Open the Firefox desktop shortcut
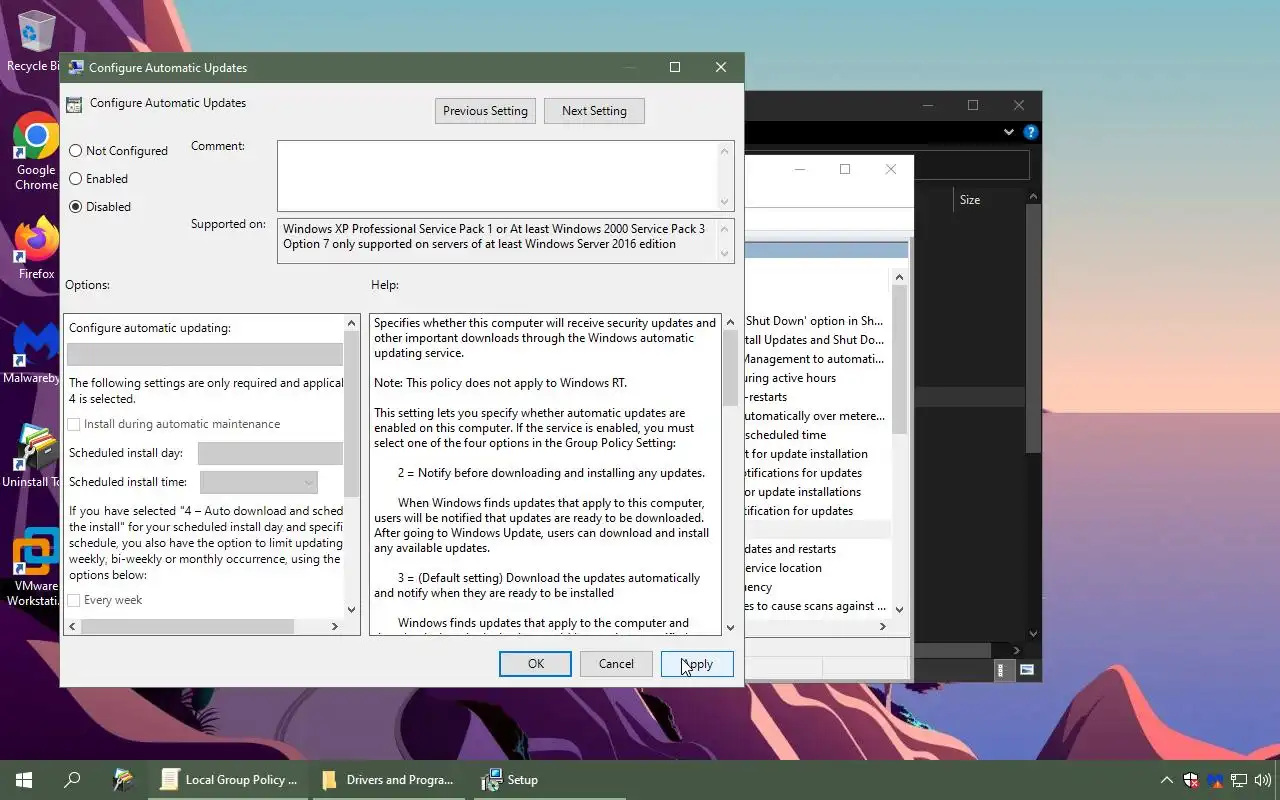 [x=36, y=248]
